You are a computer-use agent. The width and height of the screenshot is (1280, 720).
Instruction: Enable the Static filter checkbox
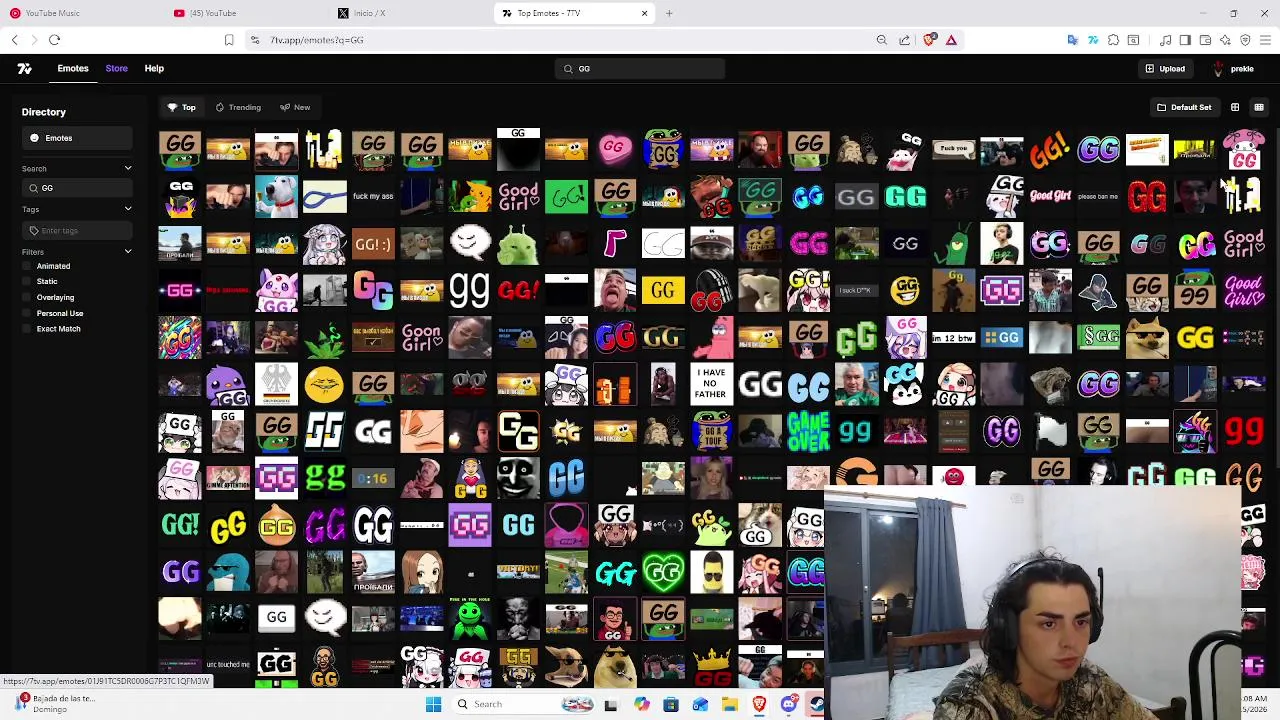tap(28, 282)
